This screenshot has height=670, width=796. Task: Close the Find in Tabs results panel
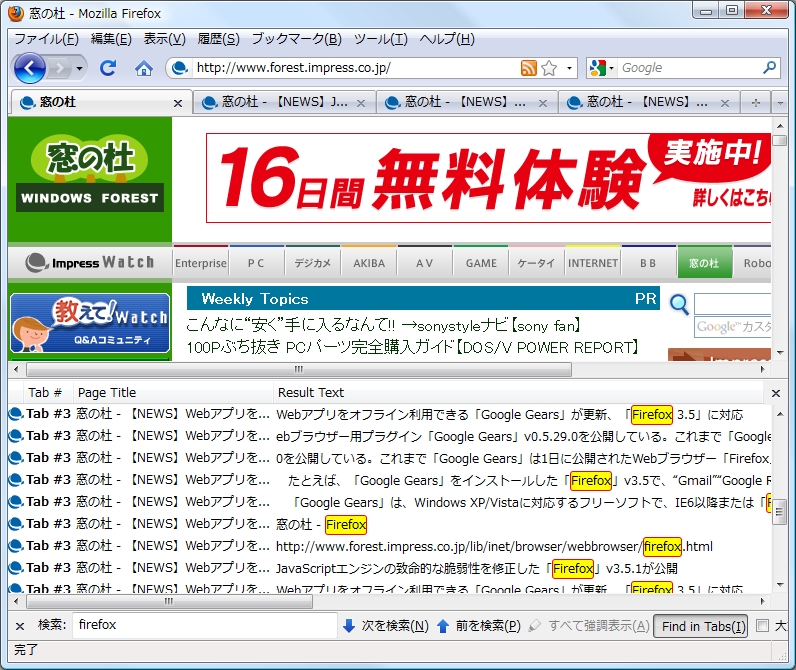click(x=776, y=393)
